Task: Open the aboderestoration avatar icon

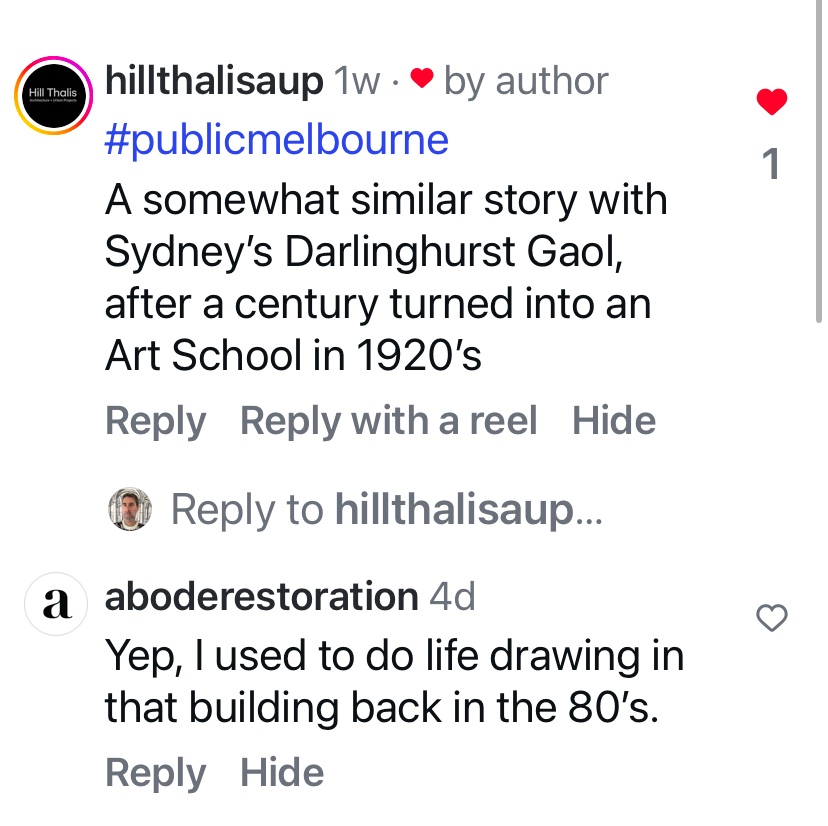Action: pos(58,603)
